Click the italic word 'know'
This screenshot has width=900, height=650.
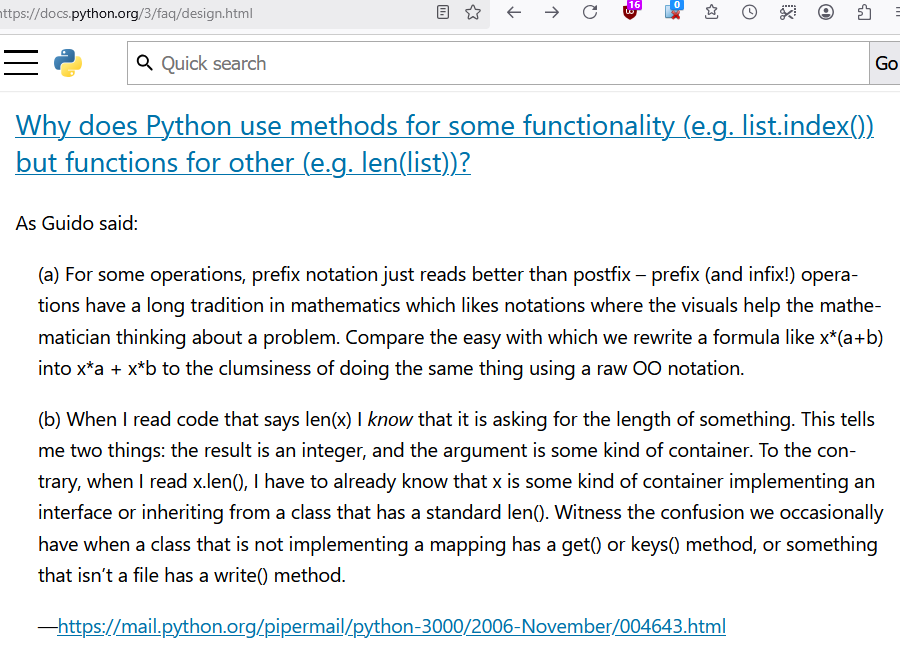(x=390, y=420)
